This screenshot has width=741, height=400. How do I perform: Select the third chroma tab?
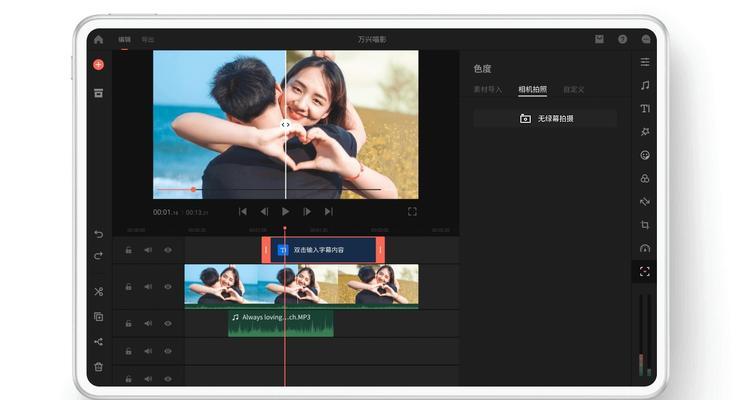[574, 89]
